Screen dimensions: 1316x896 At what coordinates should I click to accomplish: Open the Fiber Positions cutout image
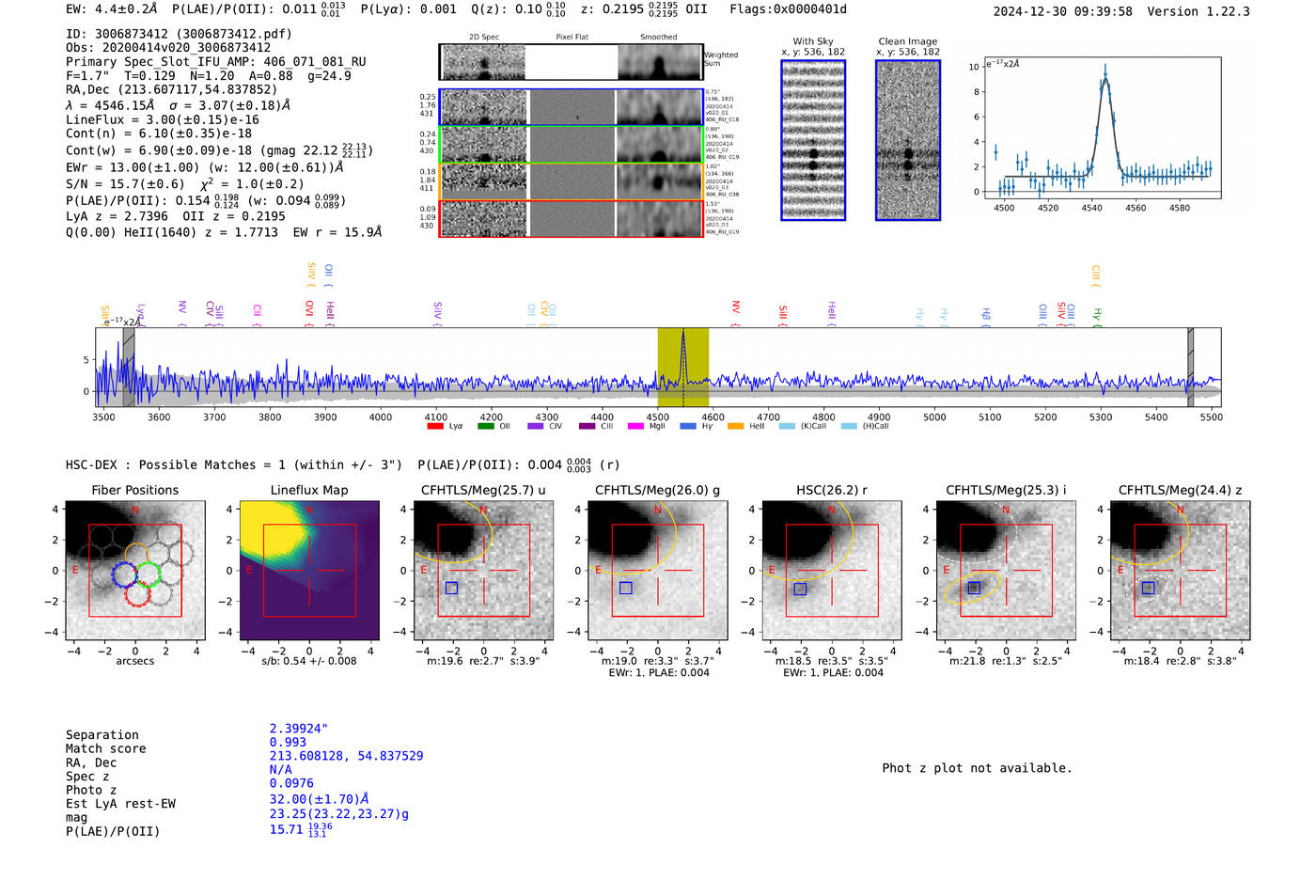click(x=135, y=570)
